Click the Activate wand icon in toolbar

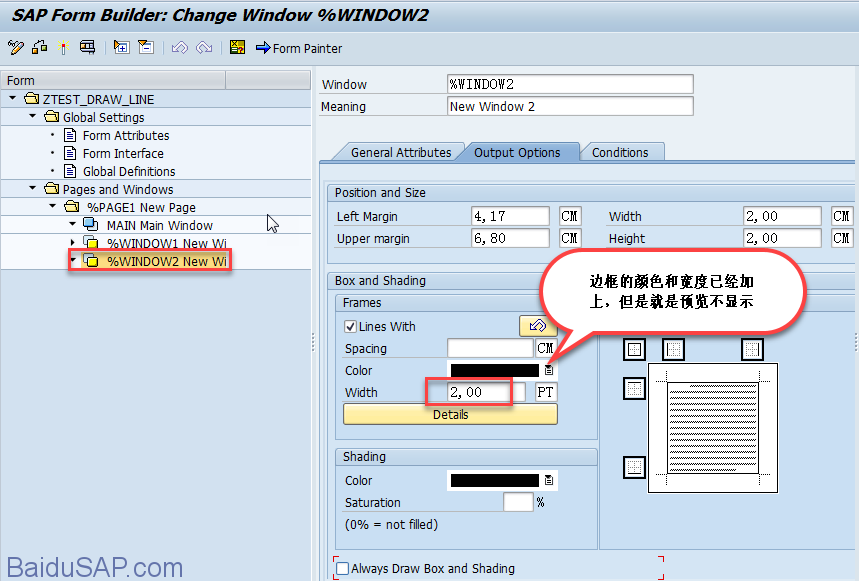pos(64,47)
